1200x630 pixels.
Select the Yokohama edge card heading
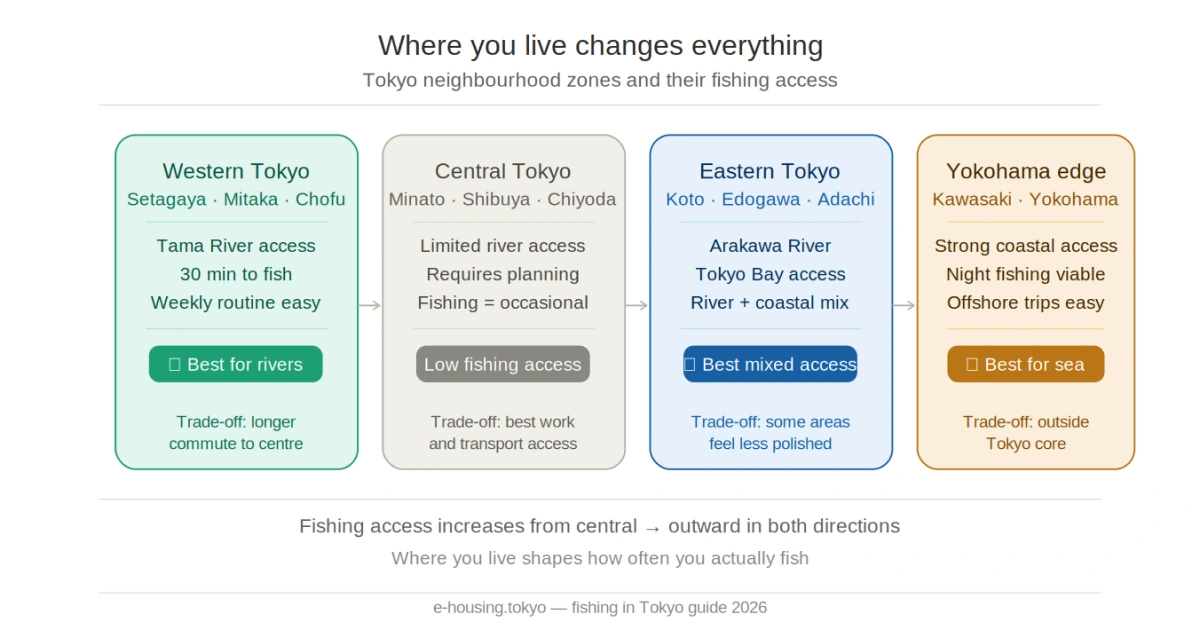point(1026,171)
